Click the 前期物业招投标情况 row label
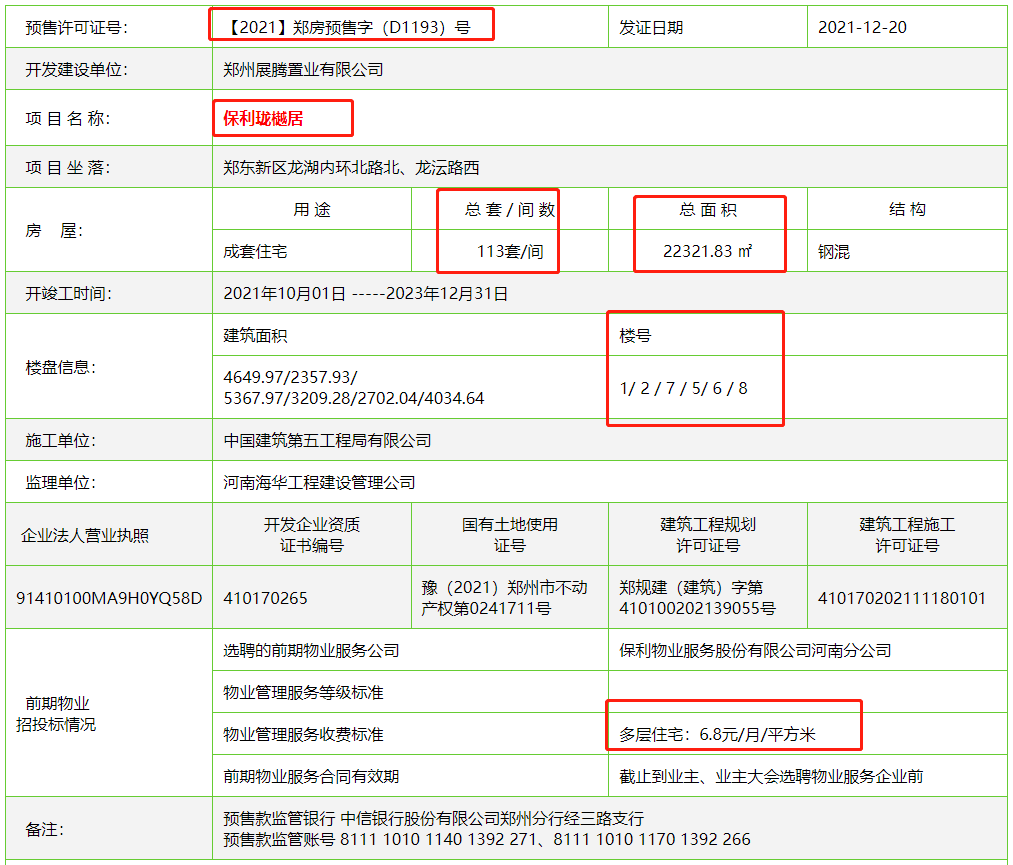Image resolution: width=1013 pixels, height=865 pixels. point(56,713)
